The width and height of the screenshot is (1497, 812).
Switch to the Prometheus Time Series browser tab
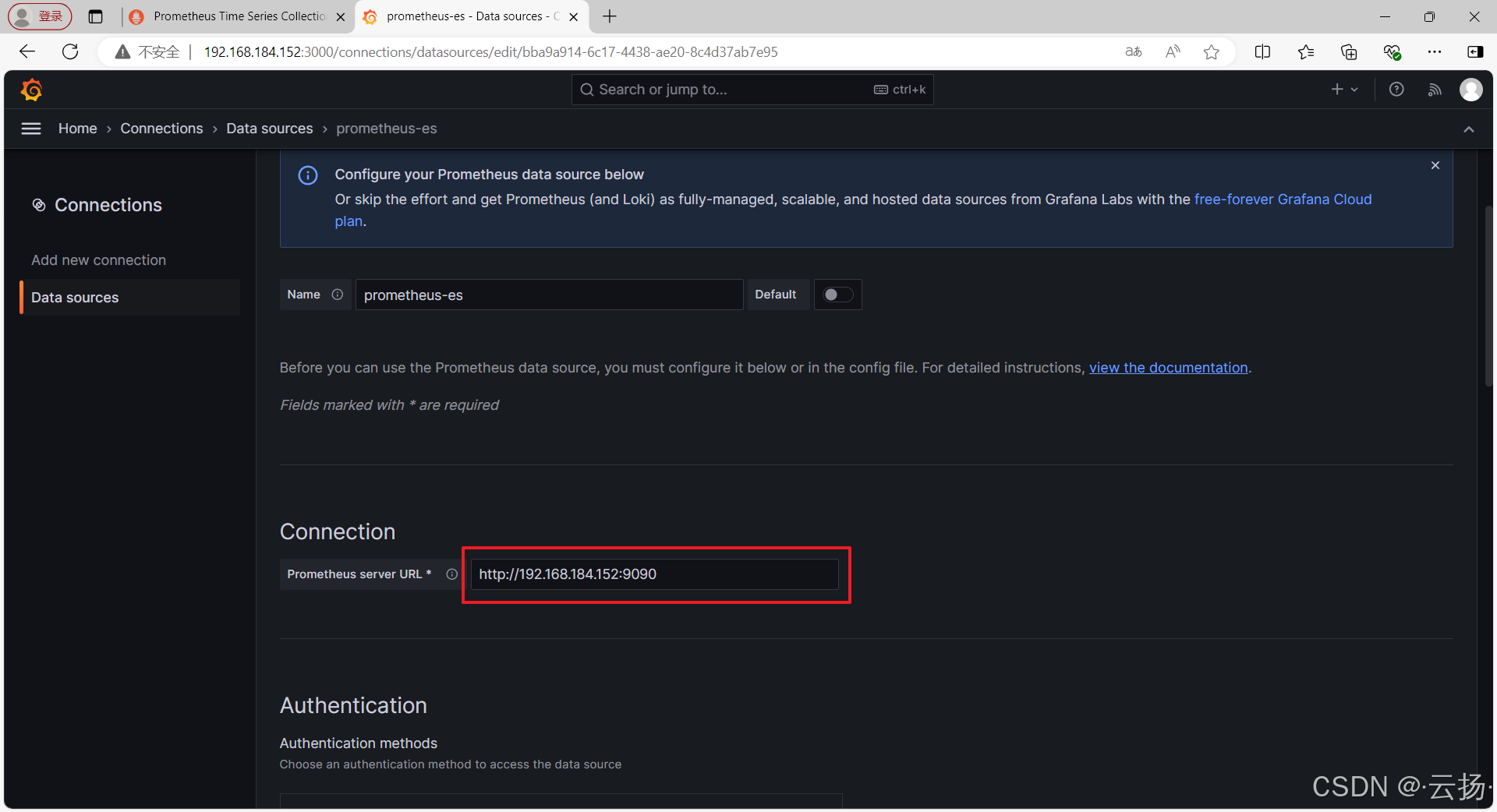(238, 16)
